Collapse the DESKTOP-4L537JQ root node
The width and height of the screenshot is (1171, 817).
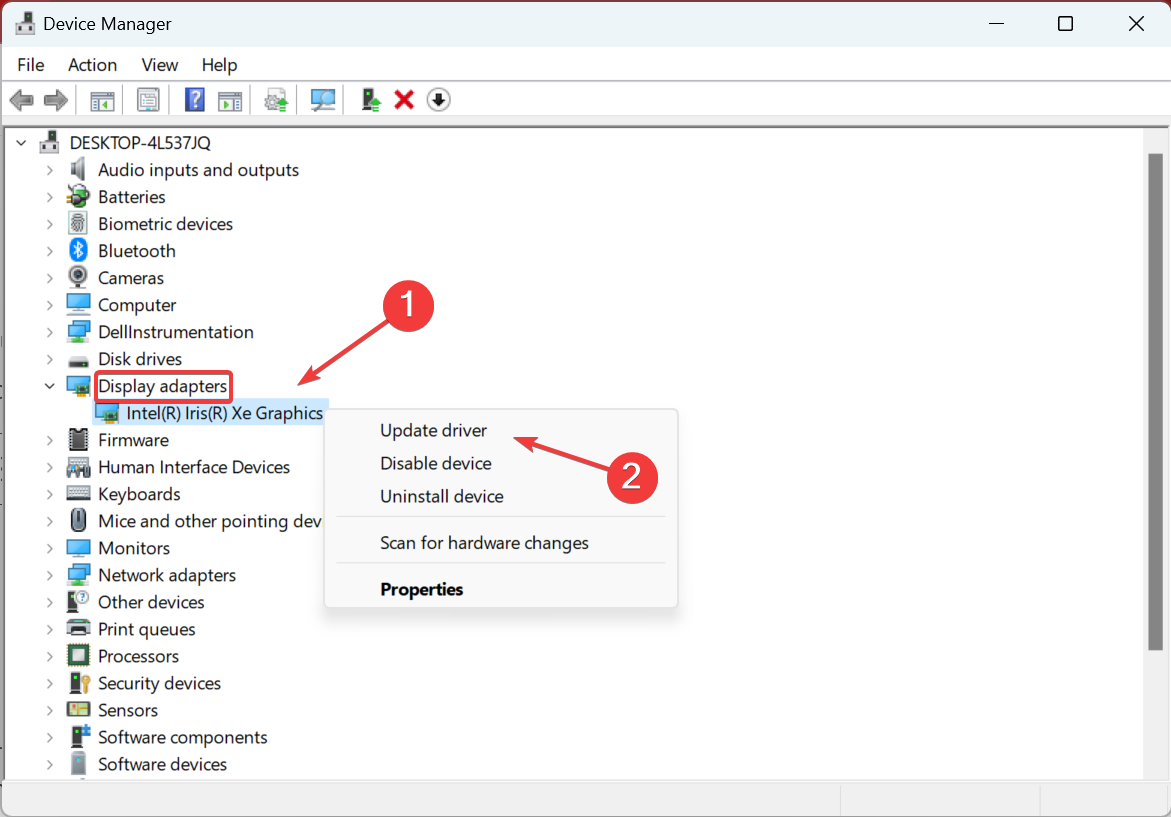click(x=21, y=142)
